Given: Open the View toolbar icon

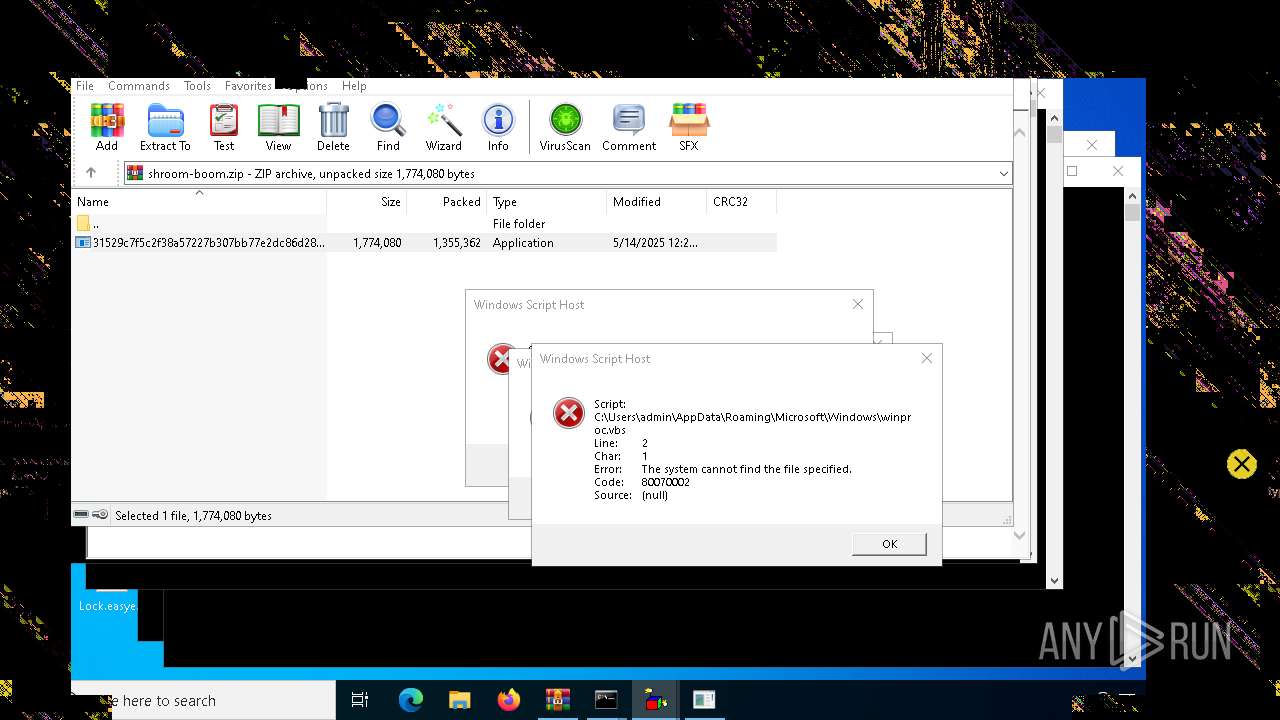Looking at the screenshot, I should [278, 127].
